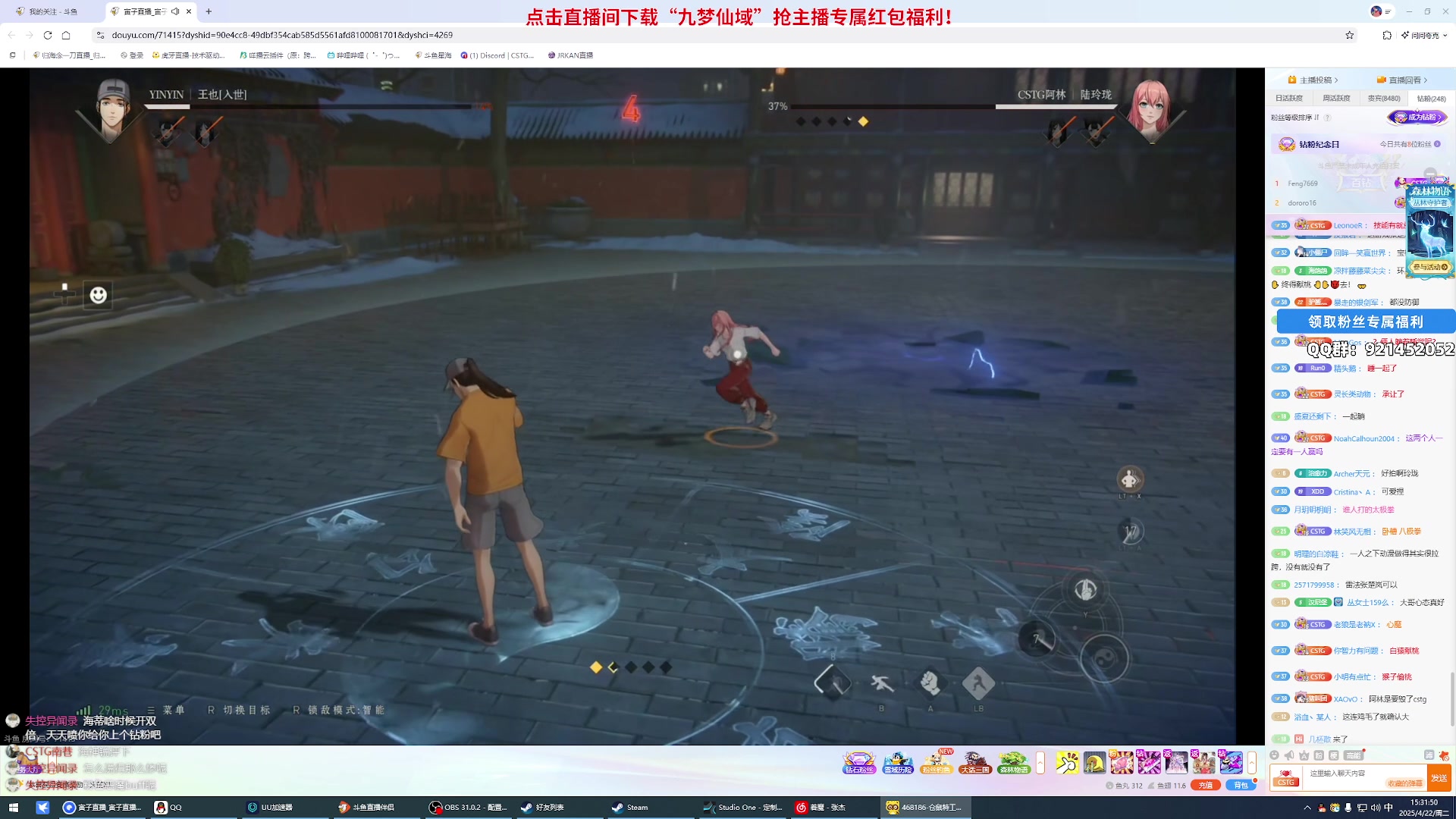Open the 问问夸克 dropdown in browser toolbar
This screenshot has height=819, width=1456.
tap(1424, 35)
